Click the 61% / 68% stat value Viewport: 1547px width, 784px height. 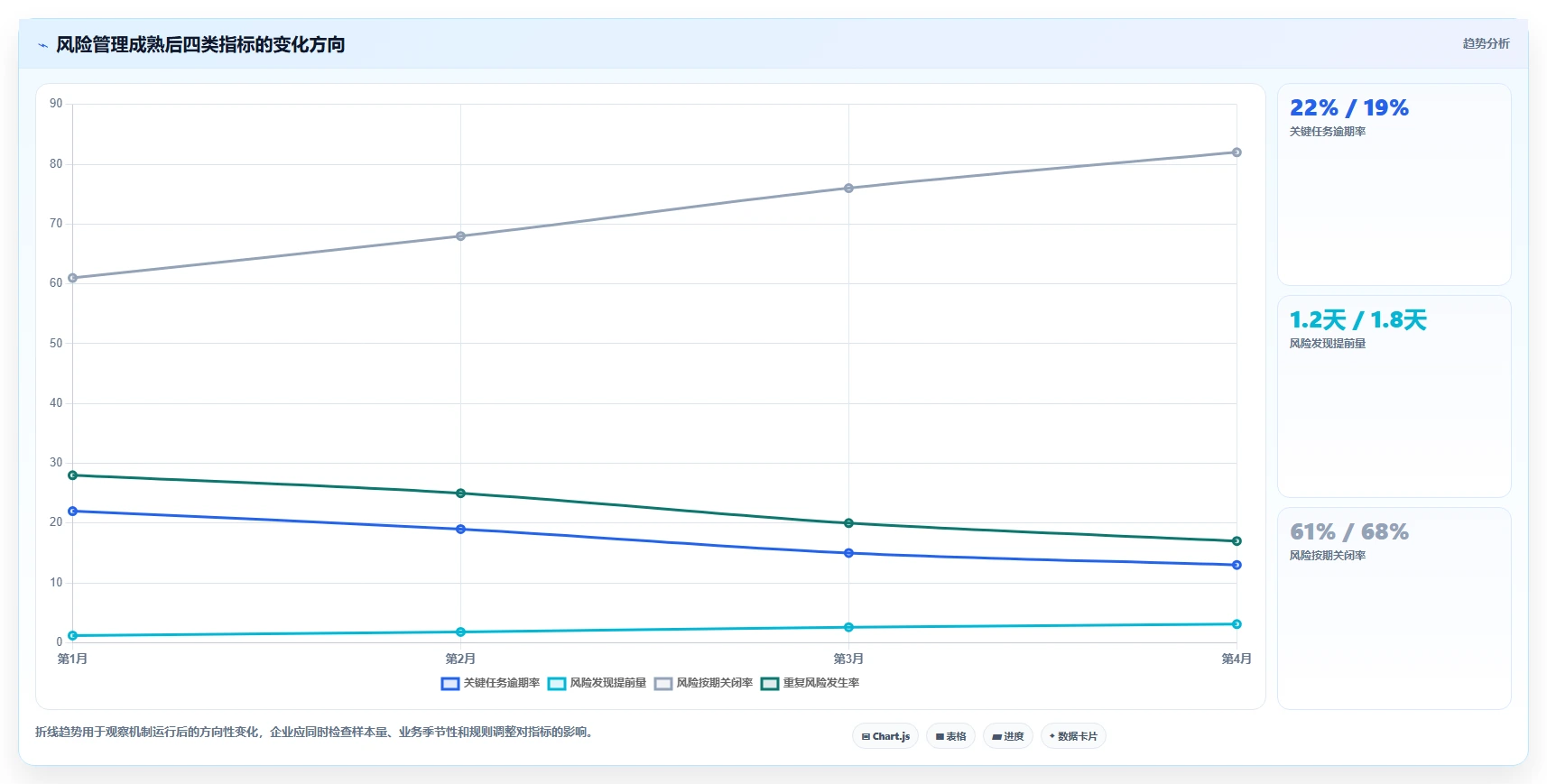[x=1349, y=532]
